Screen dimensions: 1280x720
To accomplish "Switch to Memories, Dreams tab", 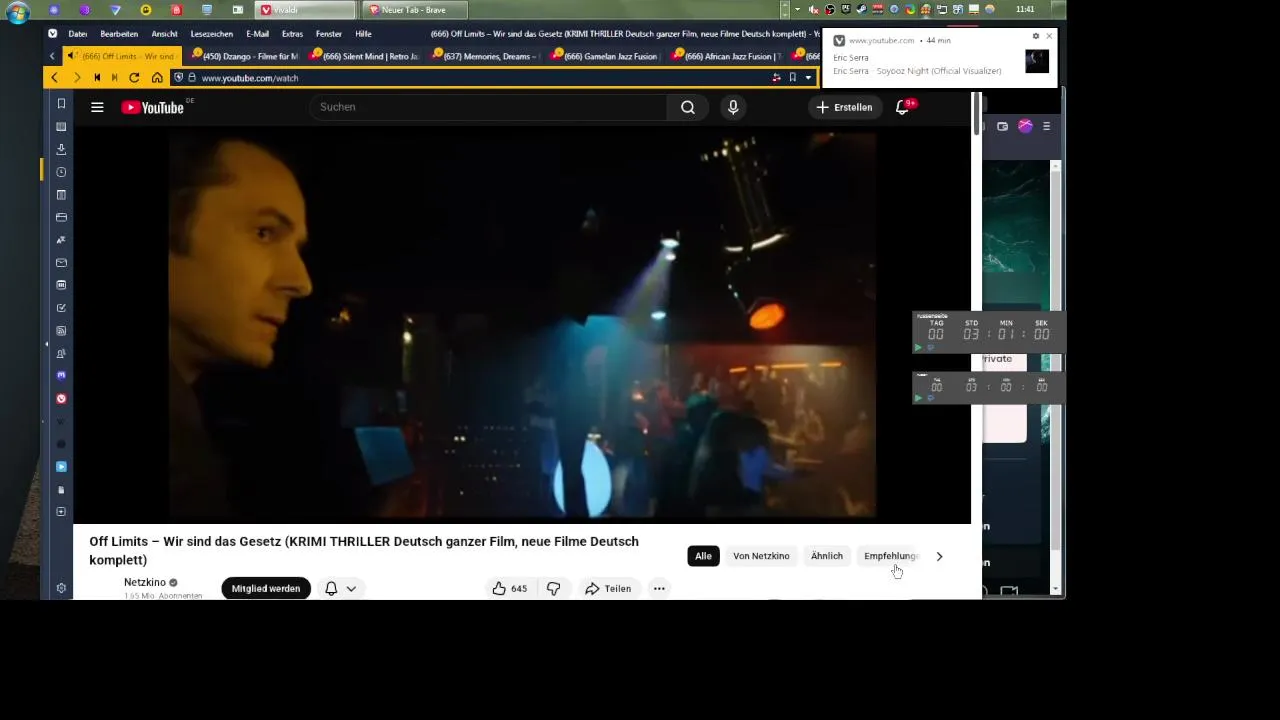I will (x=485, y=56).
